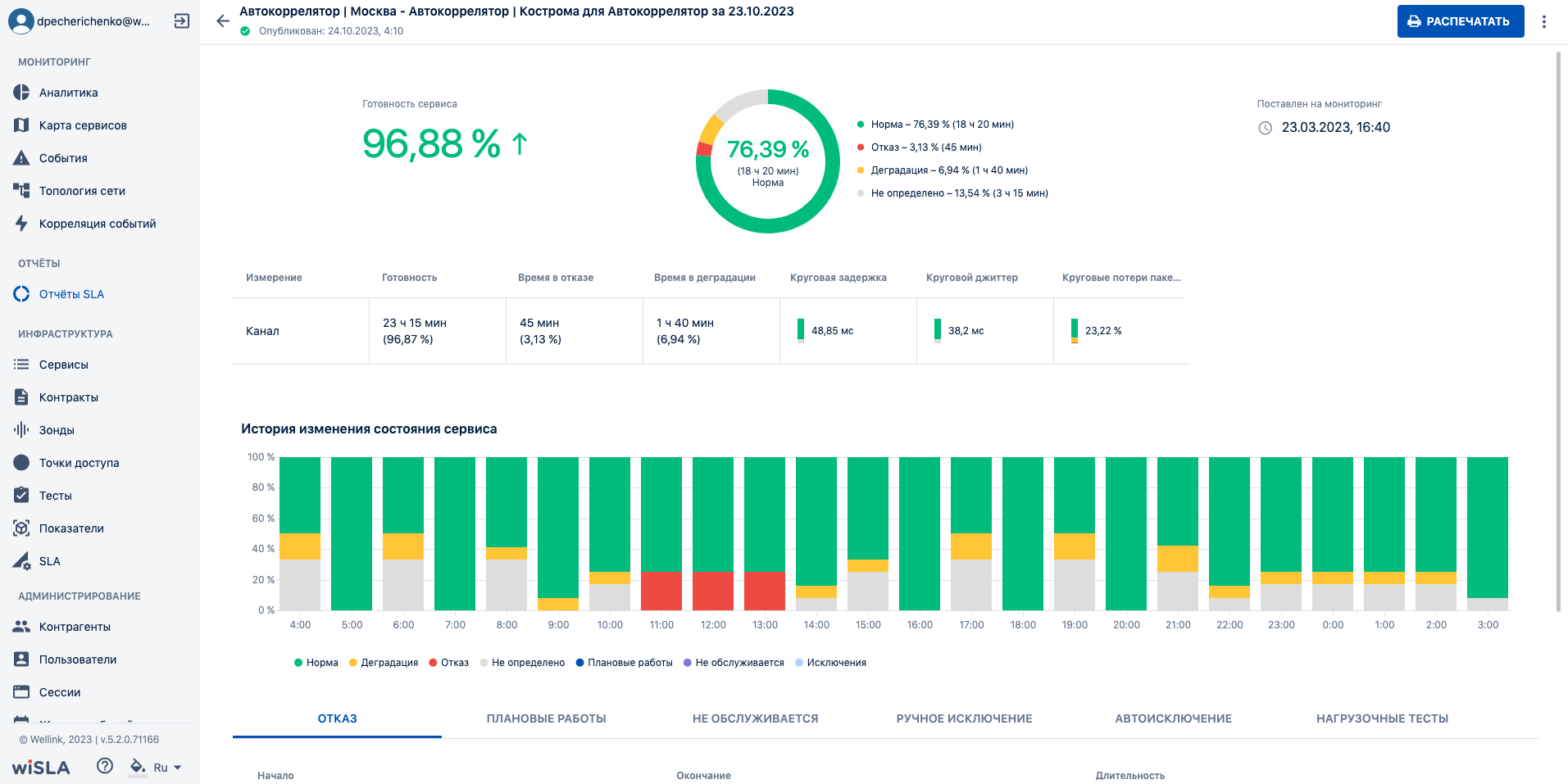
Task: Click the clock icon near monitoring date
Action: tap(1265, 128)
